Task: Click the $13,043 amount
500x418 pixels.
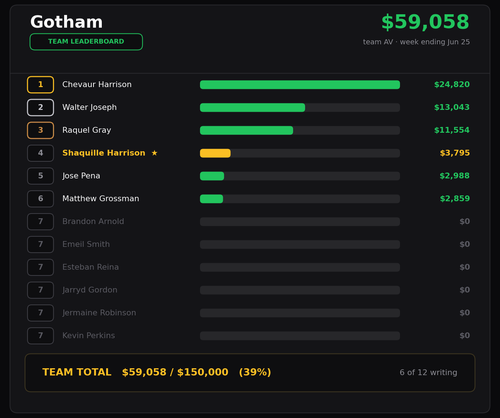Action: point(452,107)
